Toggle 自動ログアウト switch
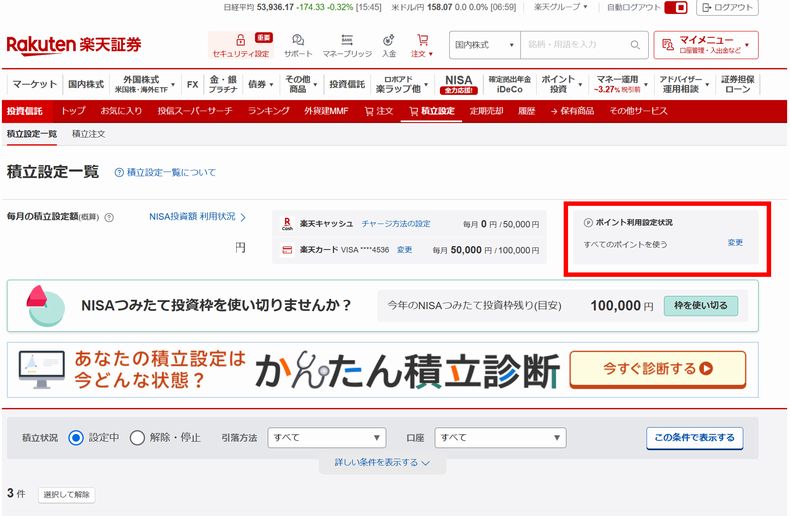The width and height of the screenshot is (790, 516). click(676, 8)
